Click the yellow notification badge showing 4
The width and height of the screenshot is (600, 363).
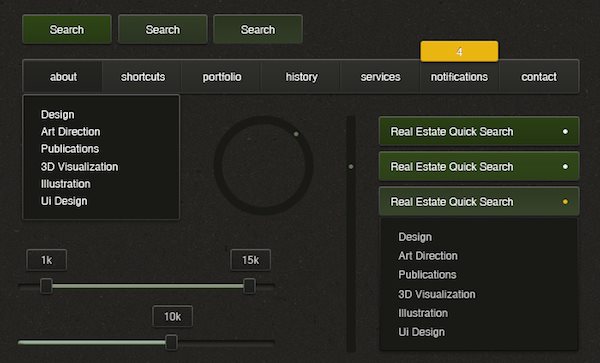459,52
